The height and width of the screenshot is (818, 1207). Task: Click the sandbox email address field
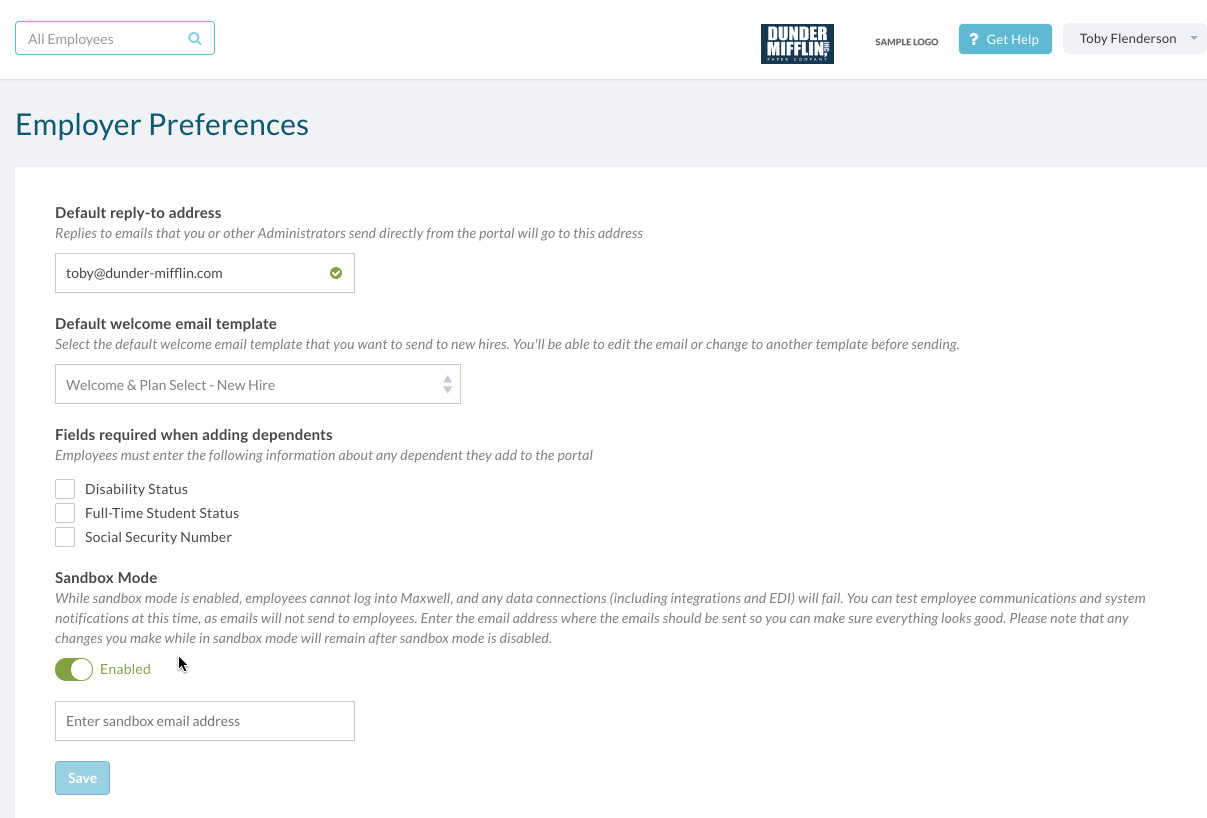click(205, 721)
